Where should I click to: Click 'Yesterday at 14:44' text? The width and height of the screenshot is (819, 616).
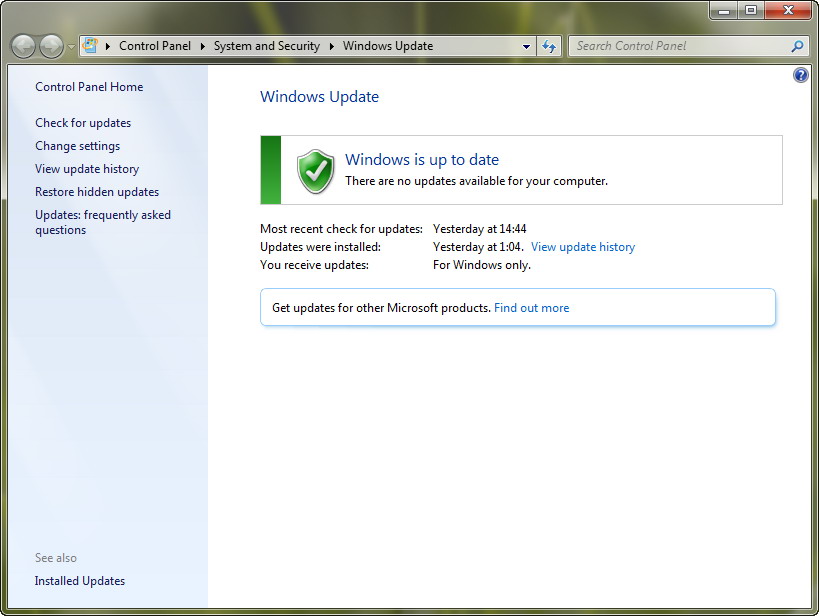479,229
